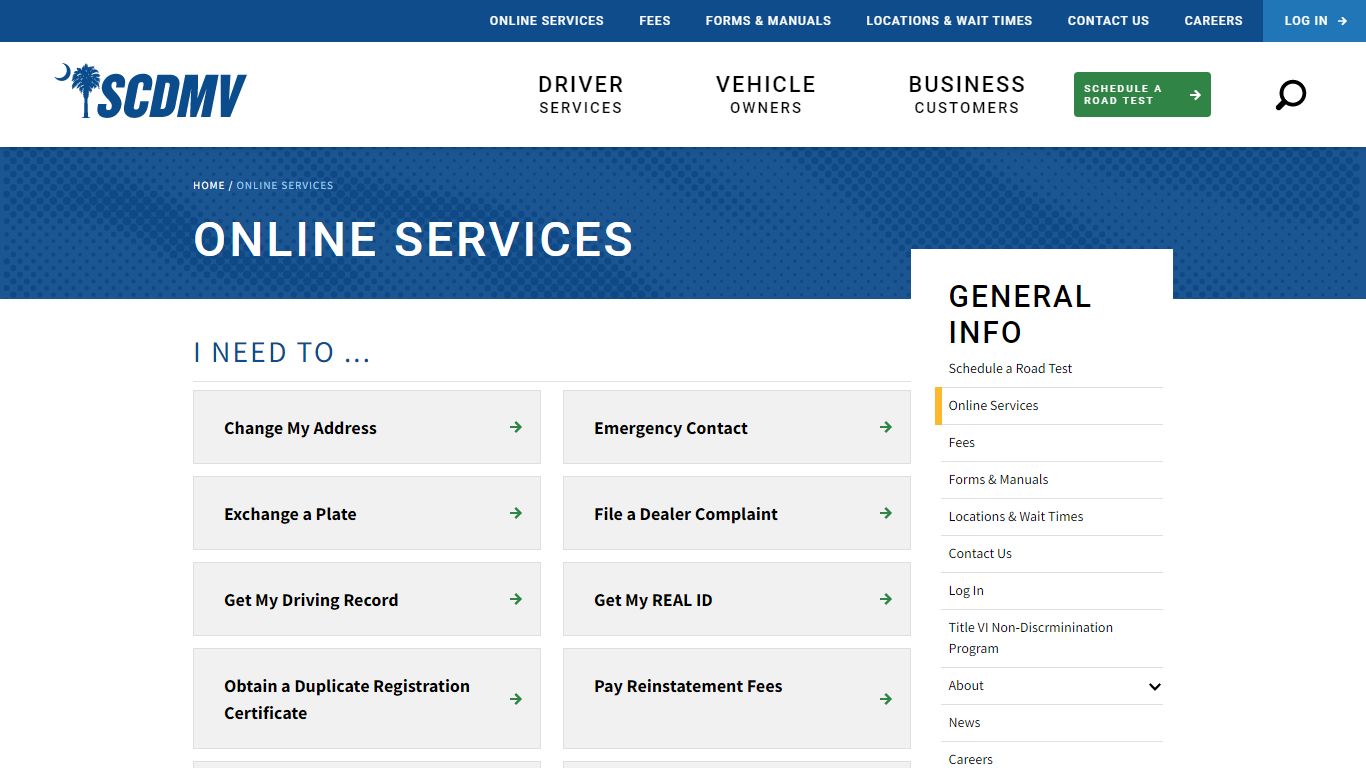The width and height of the screenshot is (1366, 768).
Task: Select Locations & Wait Times in sidebar
Action: (x=1016, y=516)
